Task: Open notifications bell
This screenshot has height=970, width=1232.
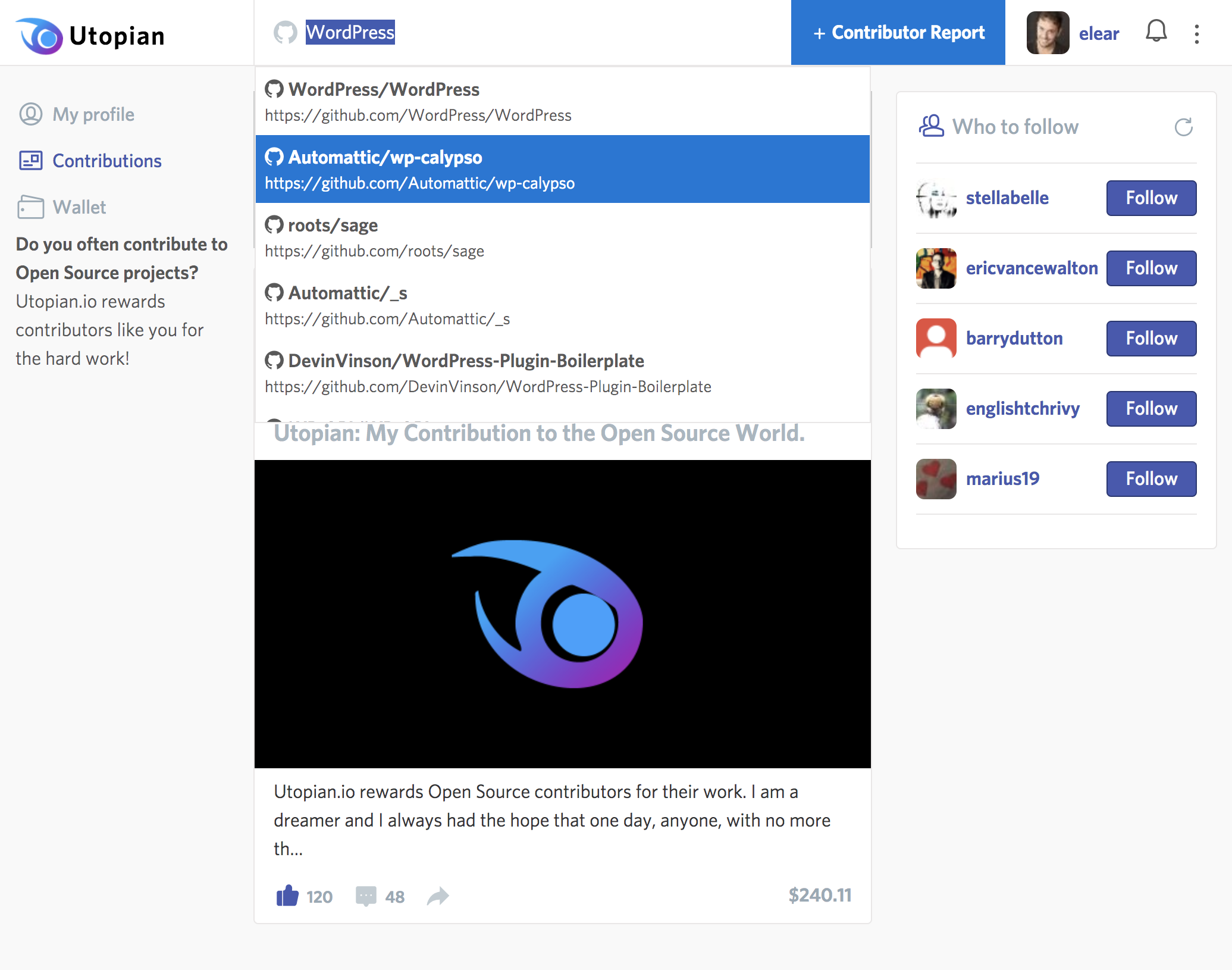Action: click(1156, 32)
